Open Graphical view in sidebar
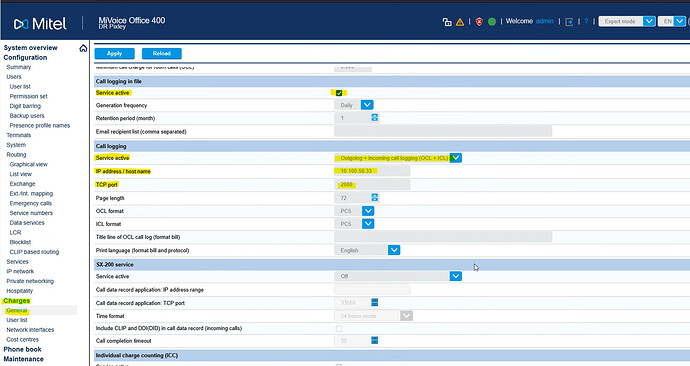690x366 pixels. tap(29, 165)
